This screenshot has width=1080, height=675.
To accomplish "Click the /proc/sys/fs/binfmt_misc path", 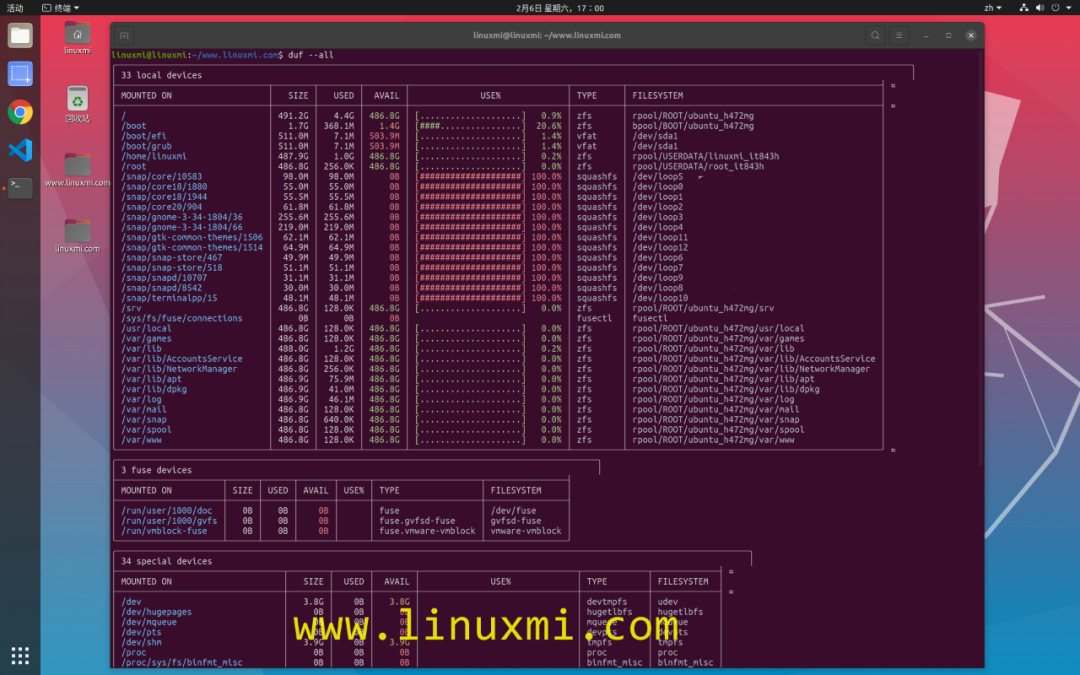I will click(x=182, y=663).
